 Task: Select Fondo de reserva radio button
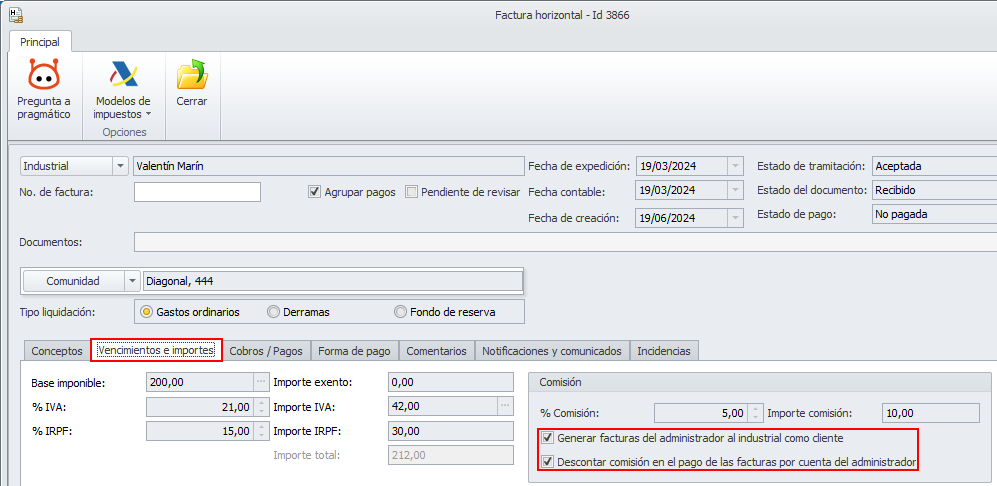401,312
